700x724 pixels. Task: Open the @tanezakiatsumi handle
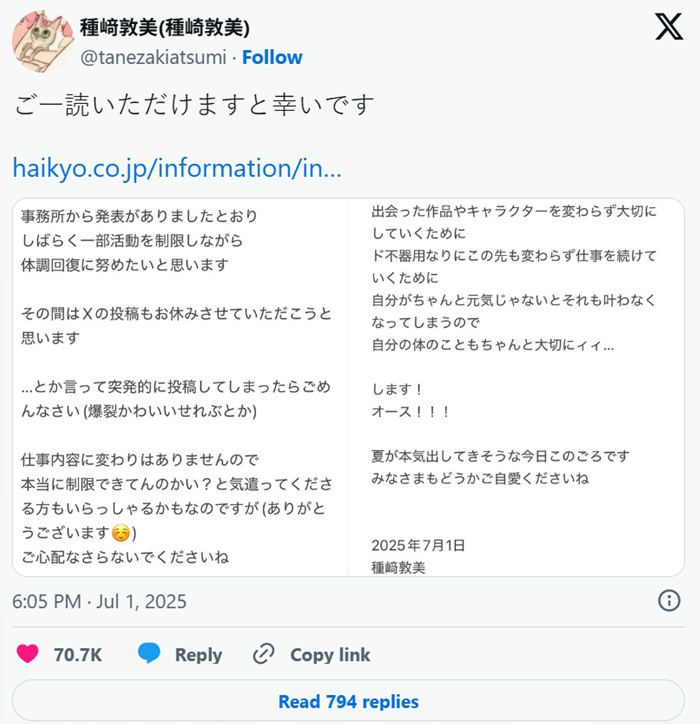[153, 58]
